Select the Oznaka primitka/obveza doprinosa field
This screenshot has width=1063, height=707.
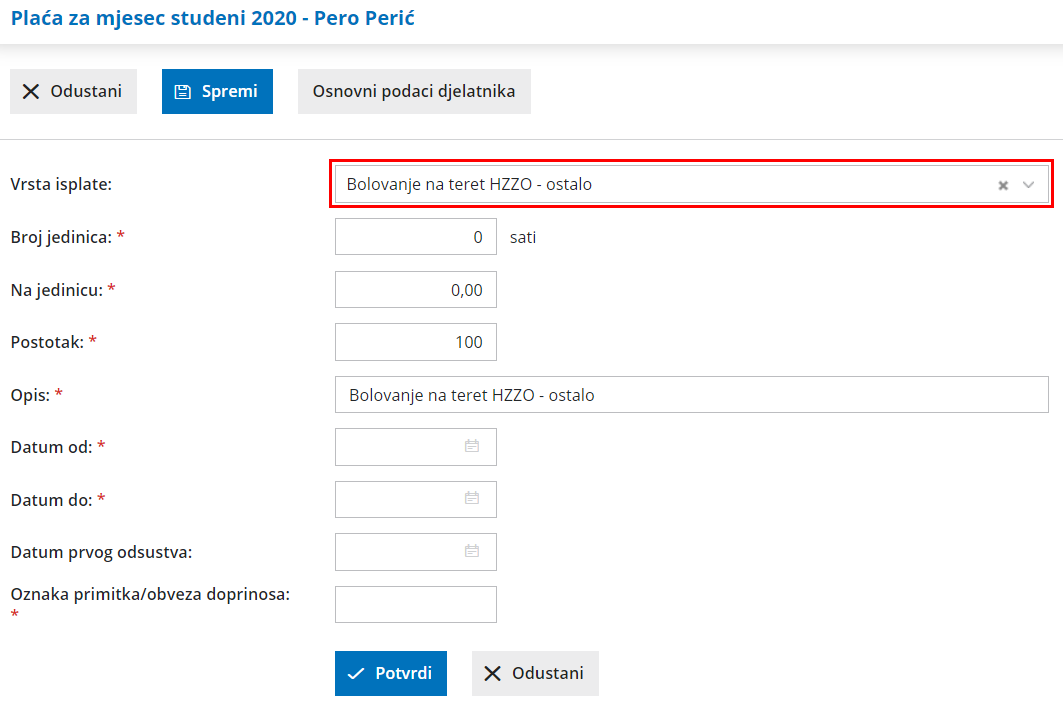point(415,604)
